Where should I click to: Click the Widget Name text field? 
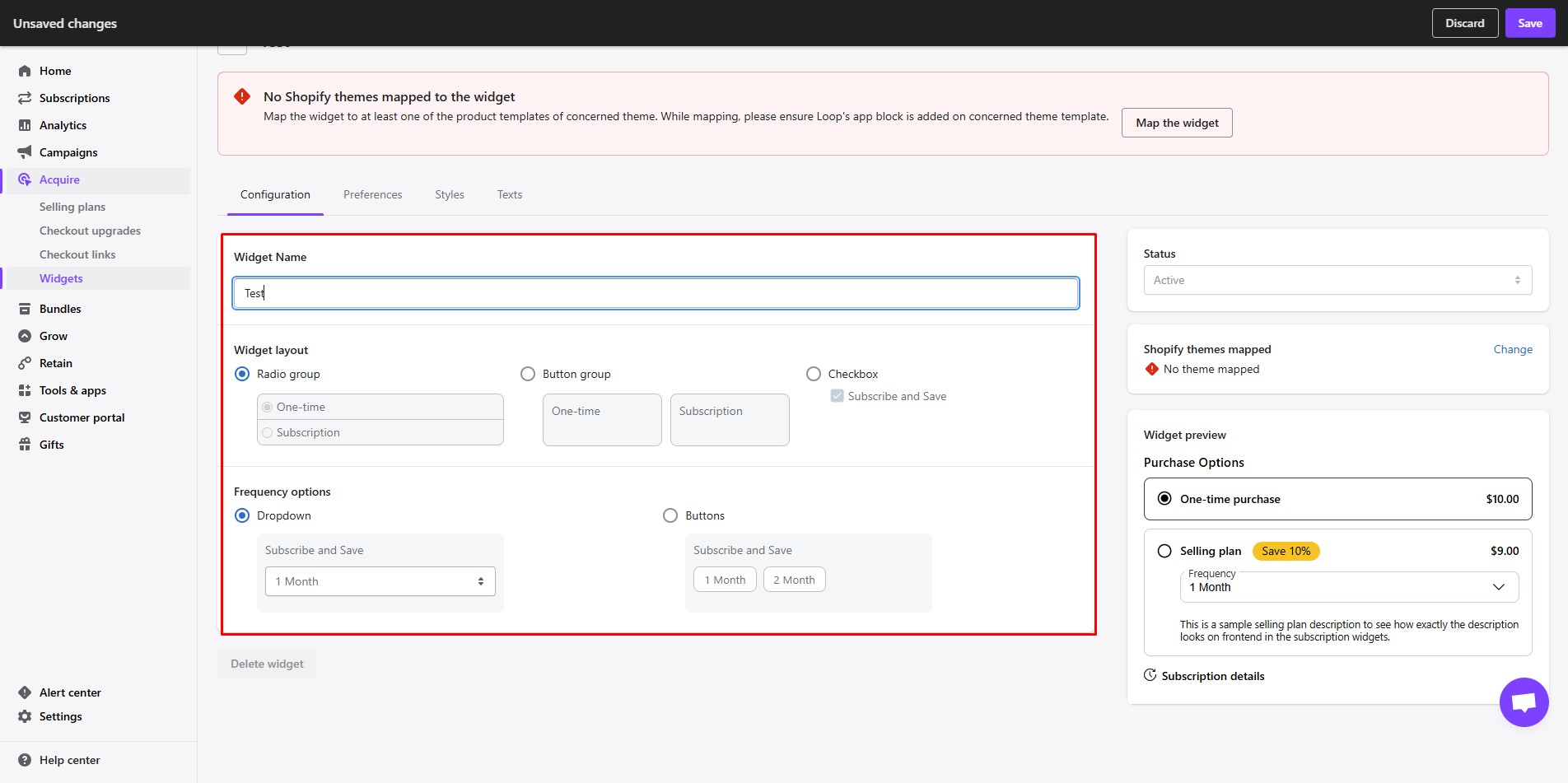656,293
